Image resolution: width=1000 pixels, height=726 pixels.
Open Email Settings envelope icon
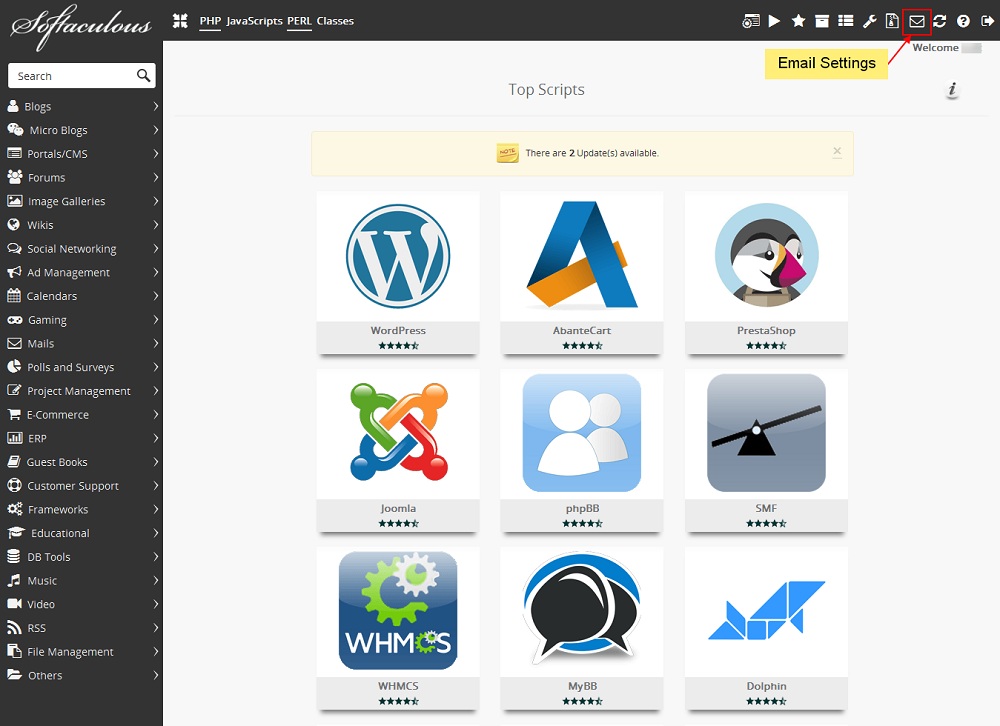coord(916,22)
